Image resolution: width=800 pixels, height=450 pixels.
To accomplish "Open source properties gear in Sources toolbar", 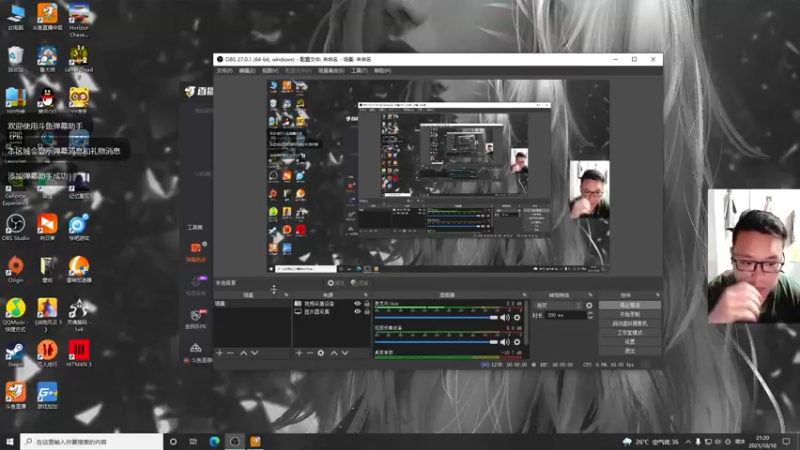I will [x=320, y=353].
